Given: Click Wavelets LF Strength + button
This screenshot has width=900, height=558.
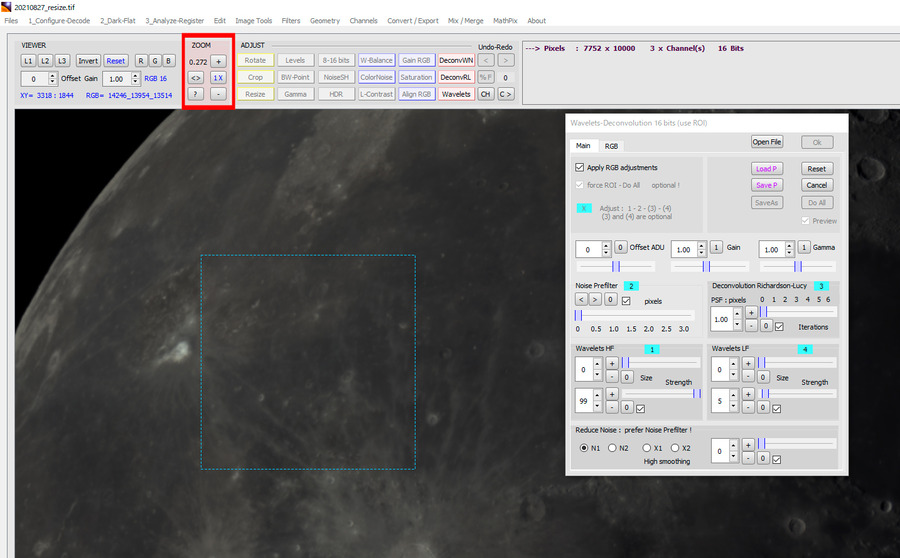Looking at the screenshot, I should click(x=748, y=394).
